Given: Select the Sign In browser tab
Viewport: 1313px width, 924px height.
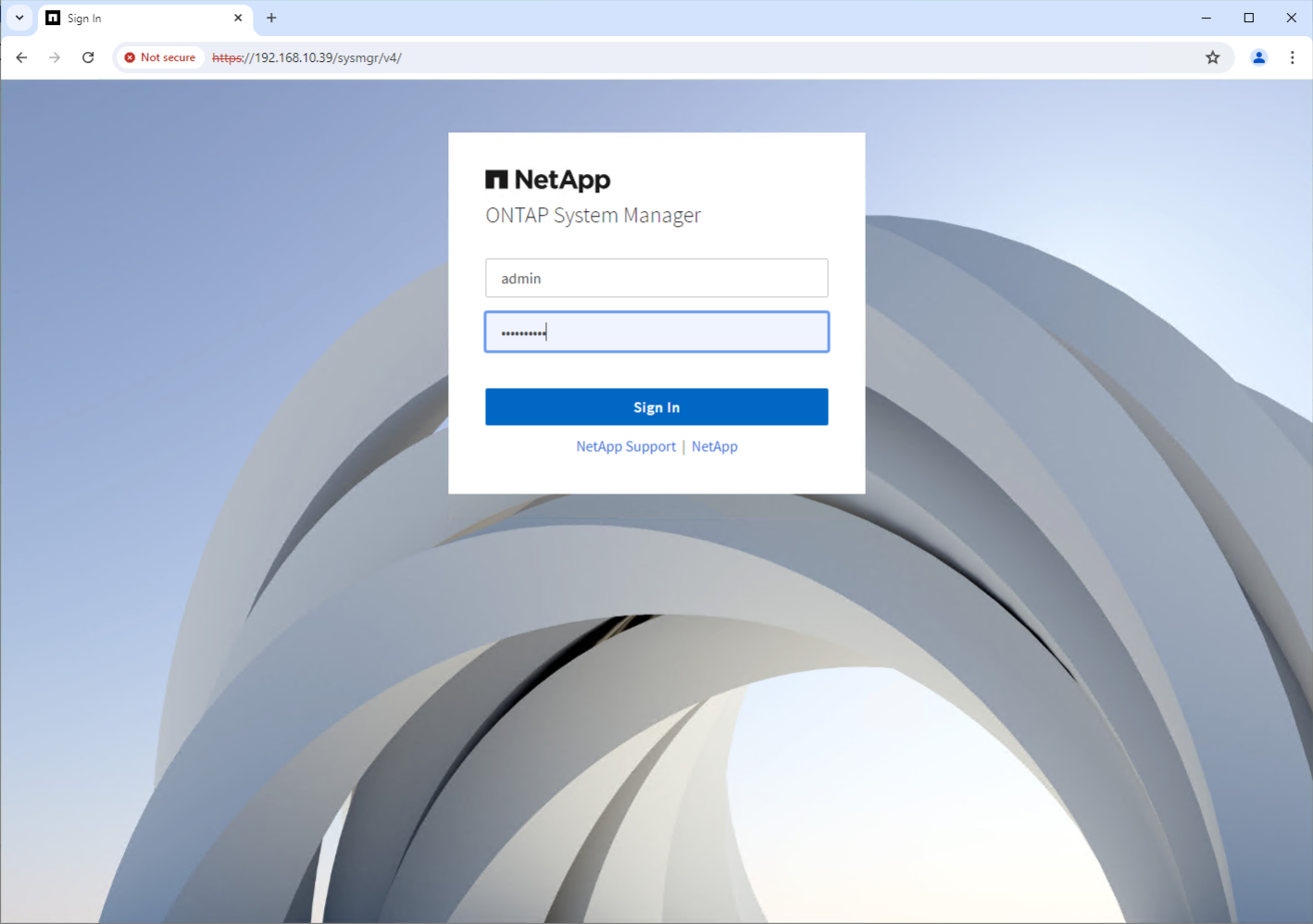Looking at the screenshot, I should coord(144,18).
